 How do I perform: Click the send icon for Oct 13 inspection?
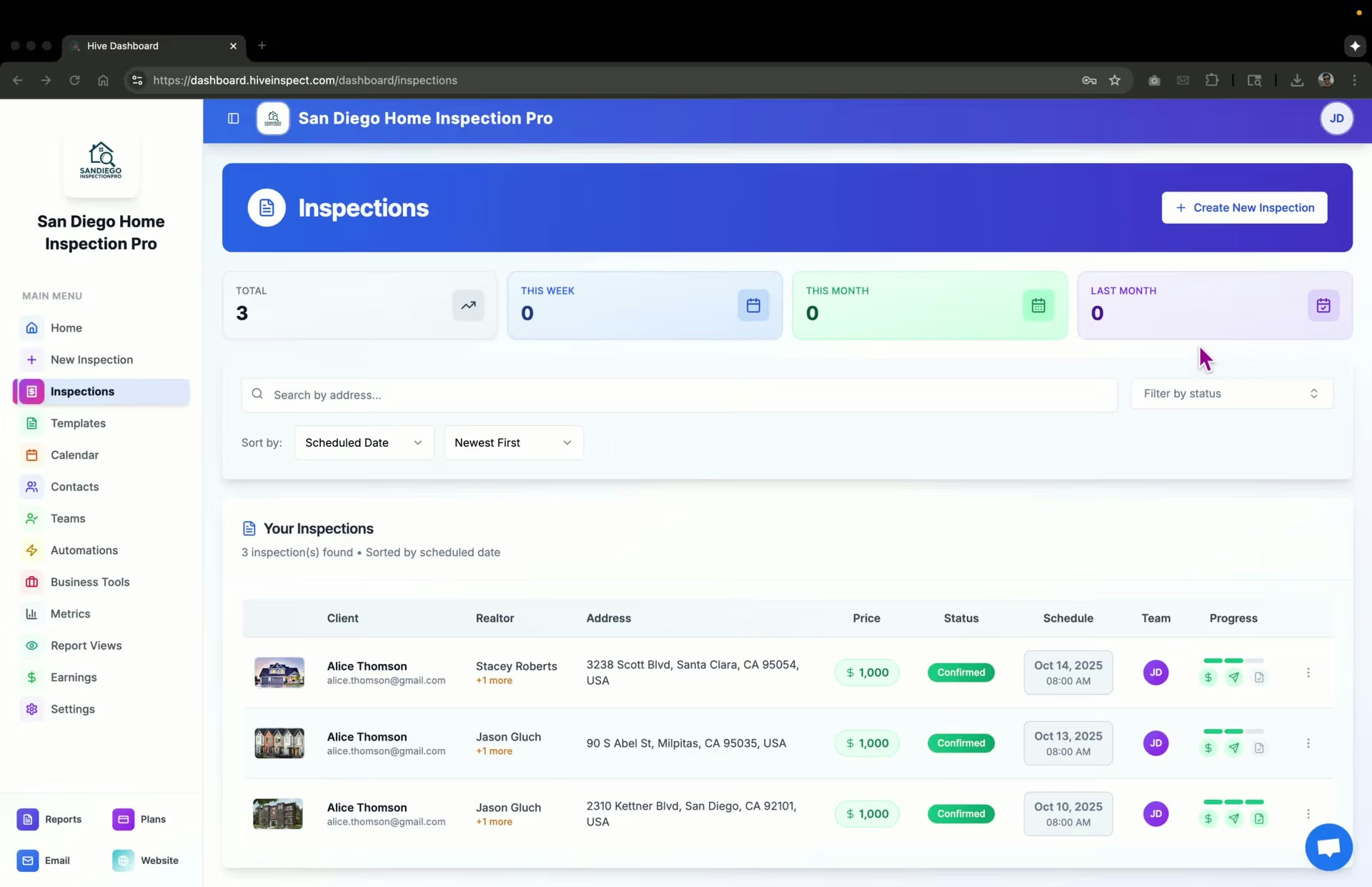click(1234, 748)
